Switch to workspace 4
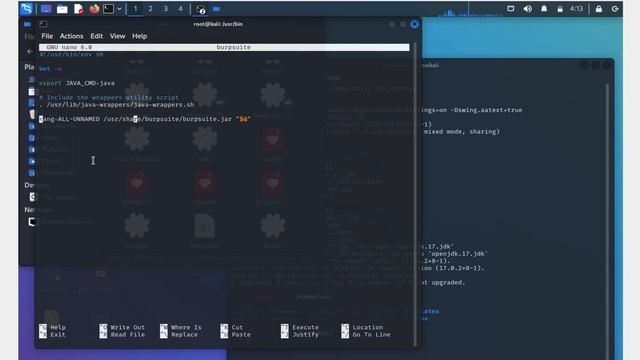This screenshot has height=360, width=640. pyautogui.click(x=180, y=9)
